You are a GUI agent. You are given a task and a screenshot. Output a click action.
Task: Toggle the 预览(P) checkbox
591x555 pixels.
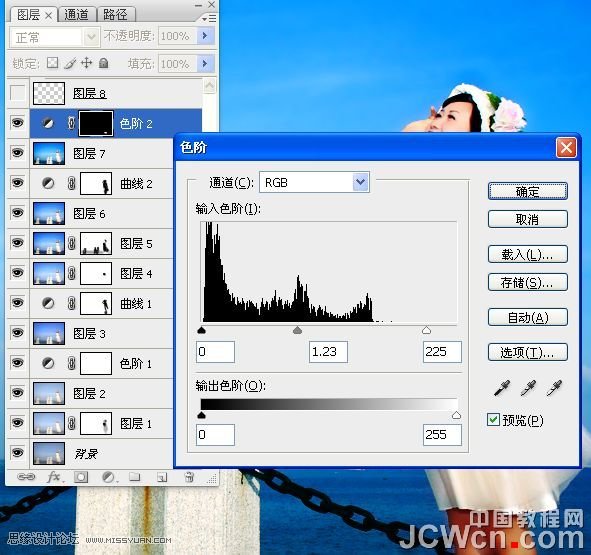tap(493, 420)
